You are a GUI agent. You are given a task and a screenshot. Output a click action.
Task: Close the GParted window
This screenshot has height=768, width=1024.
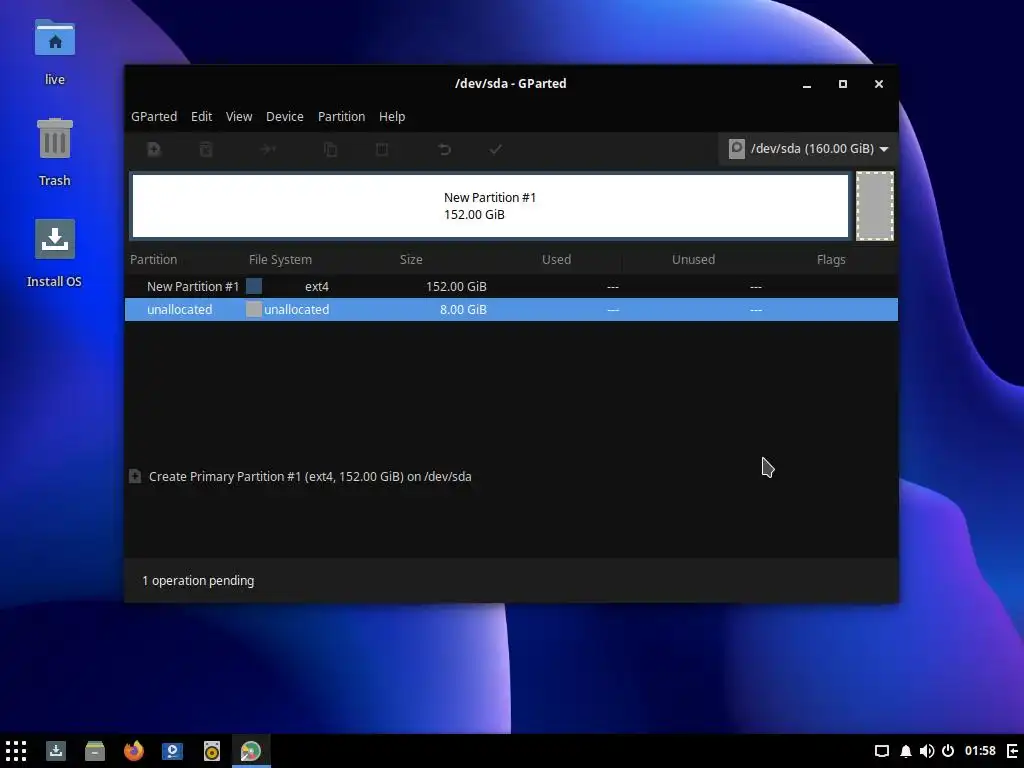point(879,84)
